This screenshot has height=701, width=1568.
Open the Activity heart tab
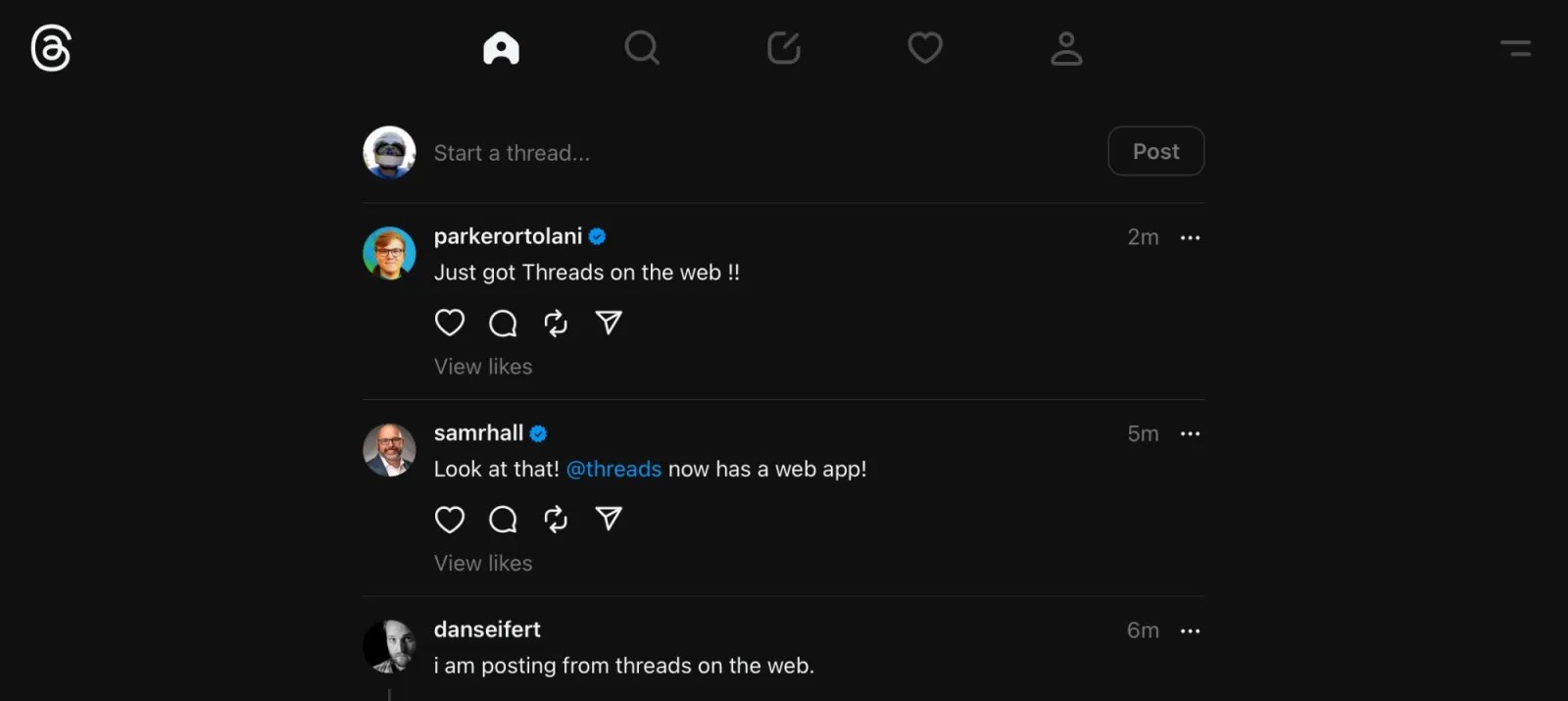coord(924,48)
